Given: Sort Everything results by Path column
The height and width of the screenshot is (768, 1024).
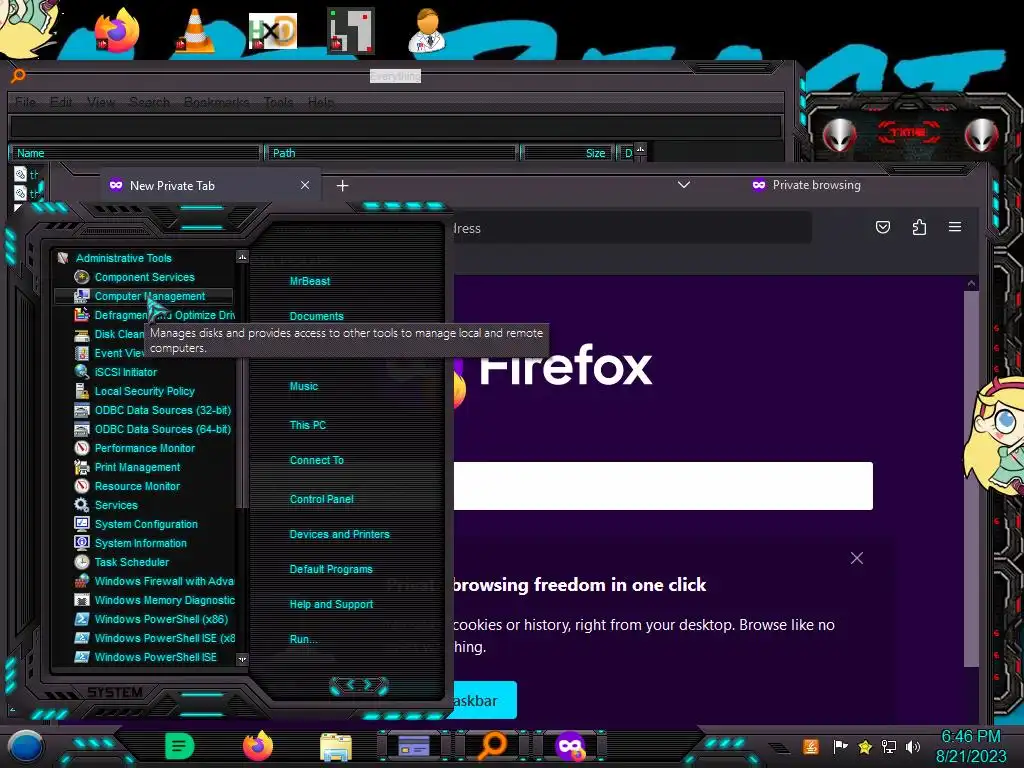Looking at the screenshot, I should [391, 153].
